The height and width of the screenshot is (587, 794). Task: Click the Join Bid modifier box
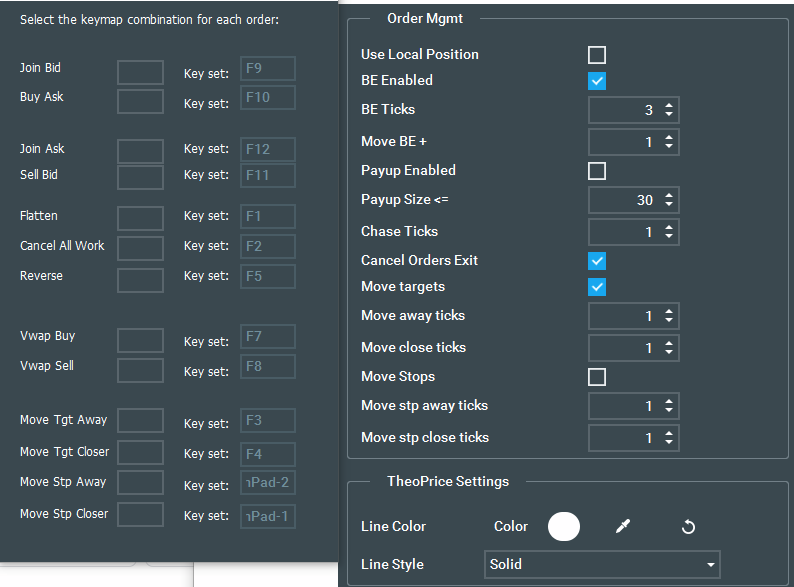click(140, 71)
